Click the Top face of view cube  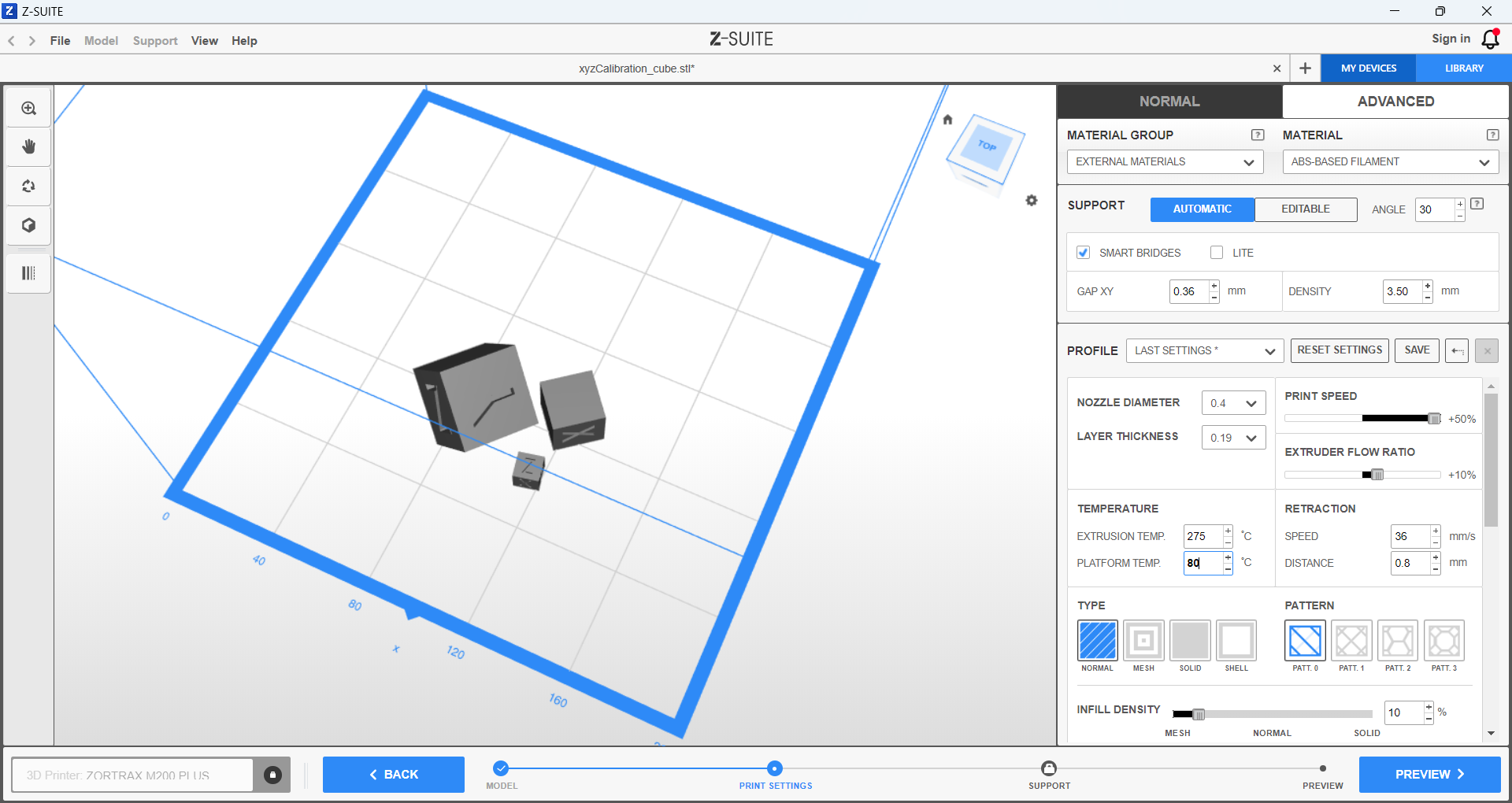pos(987,146)
